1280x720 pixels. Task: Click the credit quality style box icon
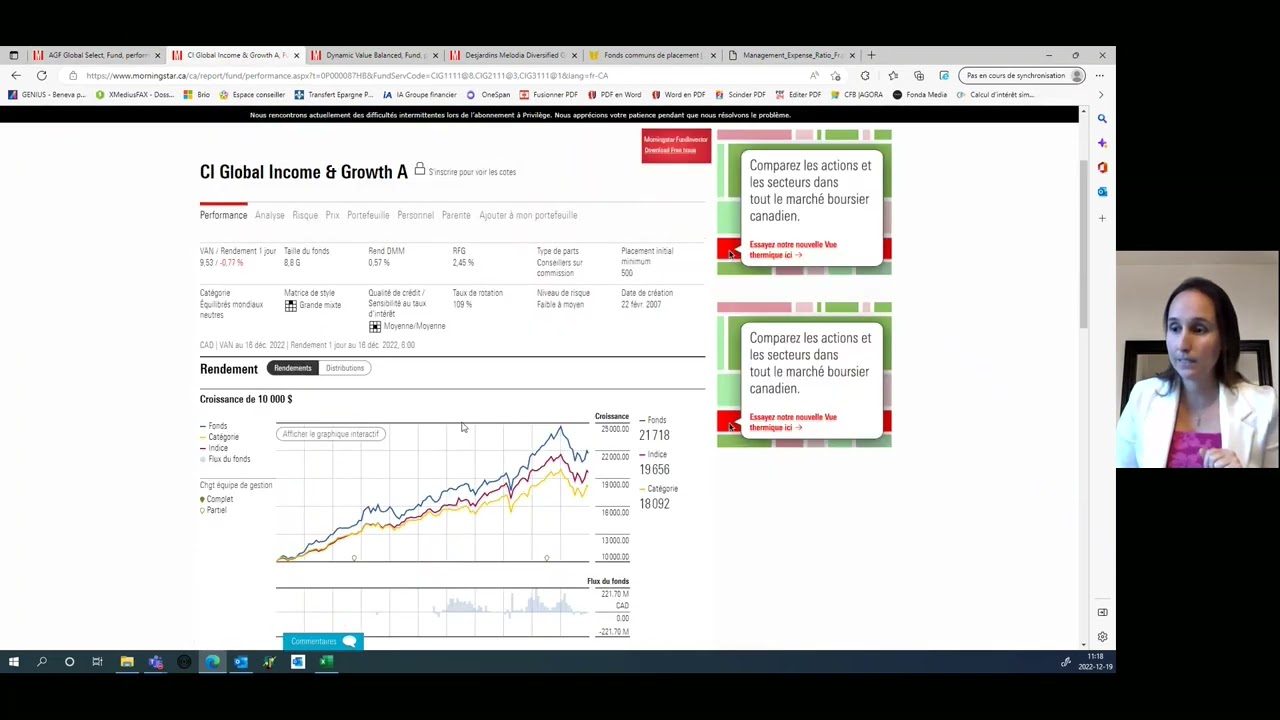[374, 326]
